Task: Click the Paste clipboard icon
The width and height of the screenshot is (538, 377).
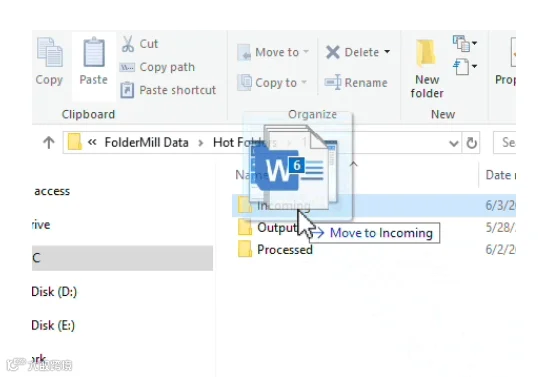Action: pos(94,52)
